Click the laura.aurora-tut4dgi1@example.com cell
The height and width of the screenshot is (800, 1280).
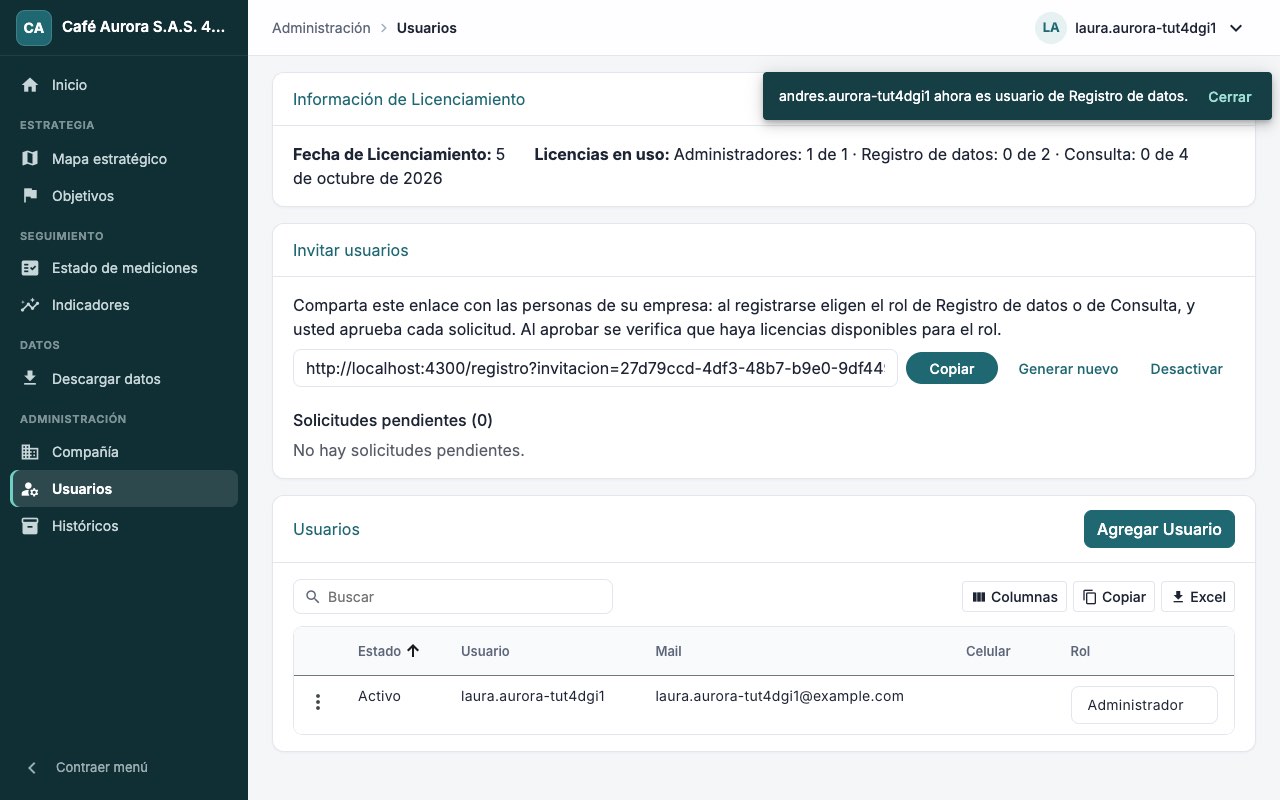[x=779, y=696]
